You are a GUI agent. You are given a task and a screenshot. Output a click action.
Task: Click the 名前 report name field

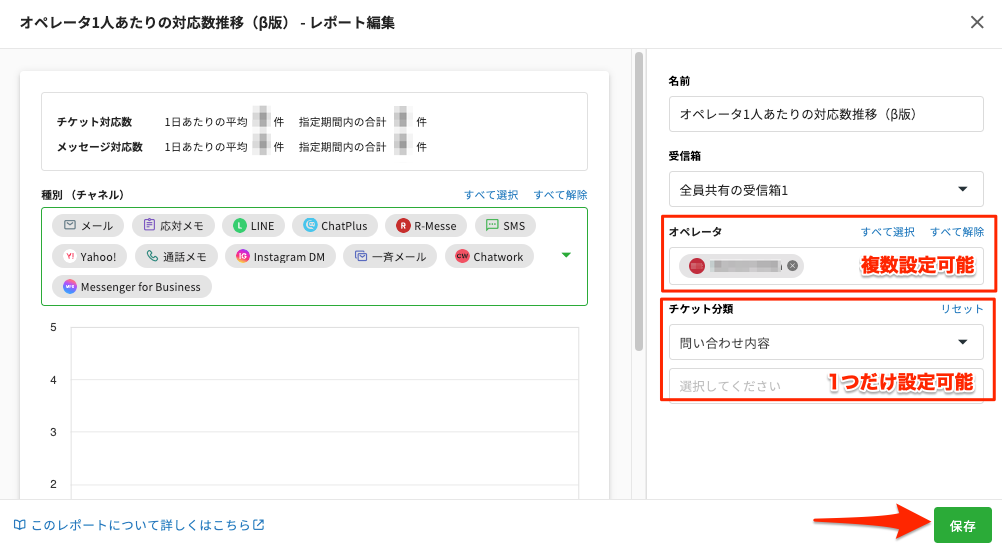[825, 115]
